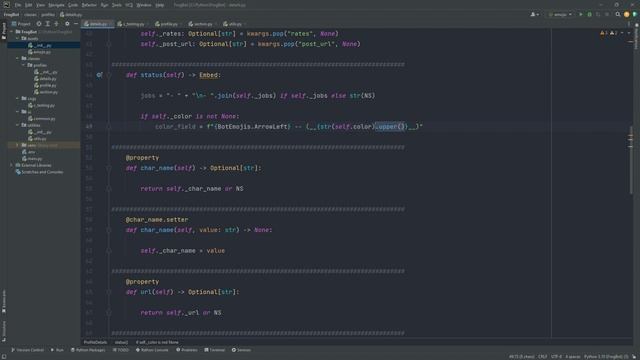
Task: Click the orange IDE updates icon
Action: click(x=627, y=14)
